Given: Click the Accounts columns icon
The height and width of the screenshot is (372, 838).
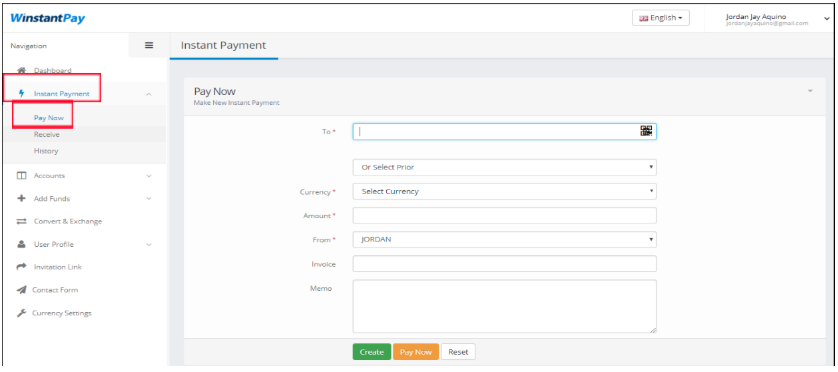Looking at the screenshot, I should click(x=21, y=176).
